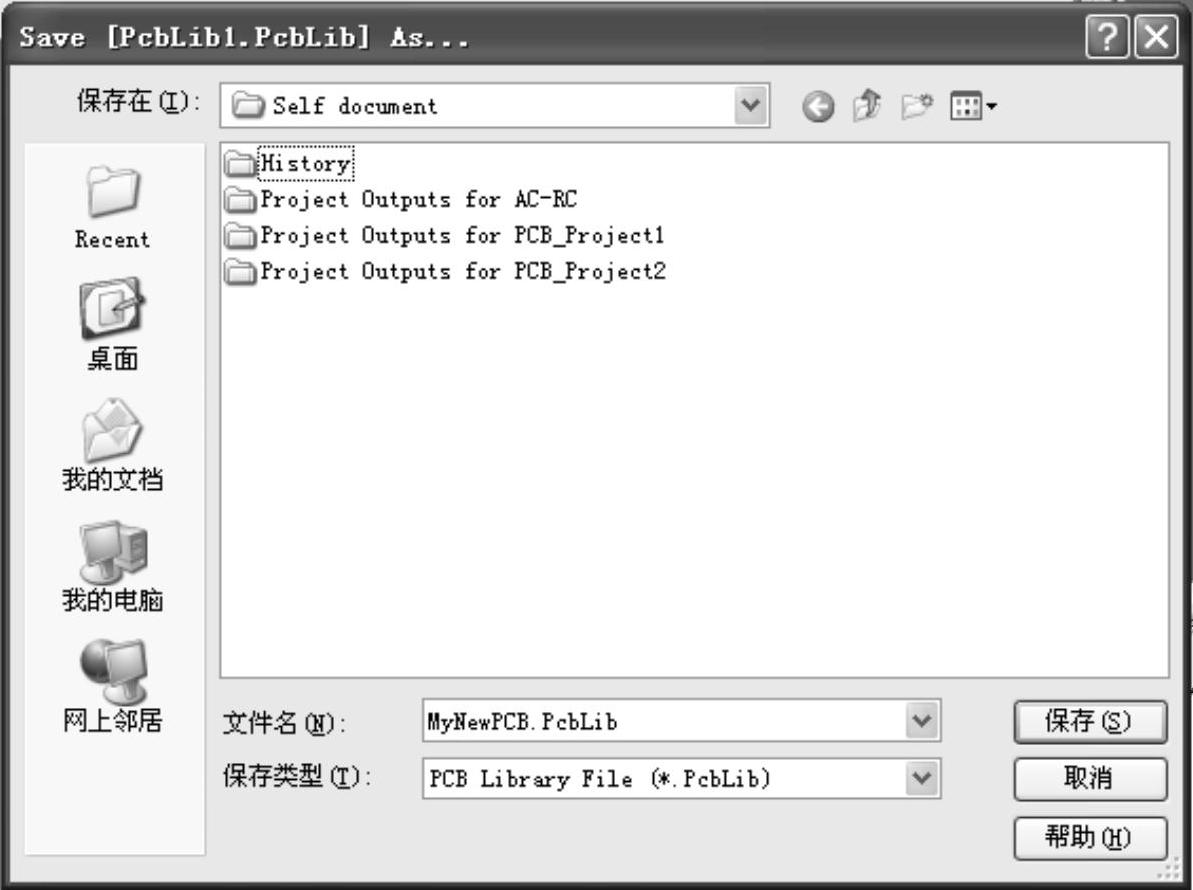
Task: Click the MyNewPCB.PcbLib file name field
Action: (x=663, y=720)
